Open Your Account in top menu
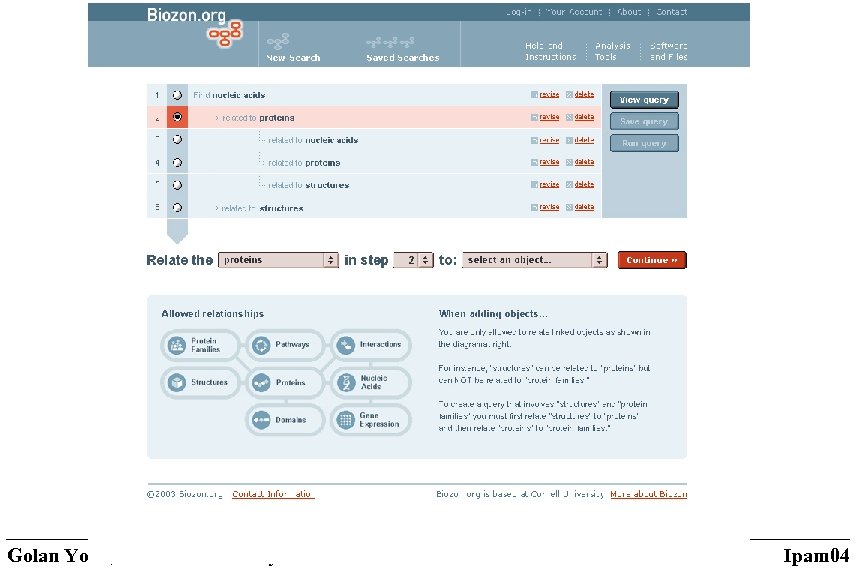The image size is (855, 570). pos(574,11)
